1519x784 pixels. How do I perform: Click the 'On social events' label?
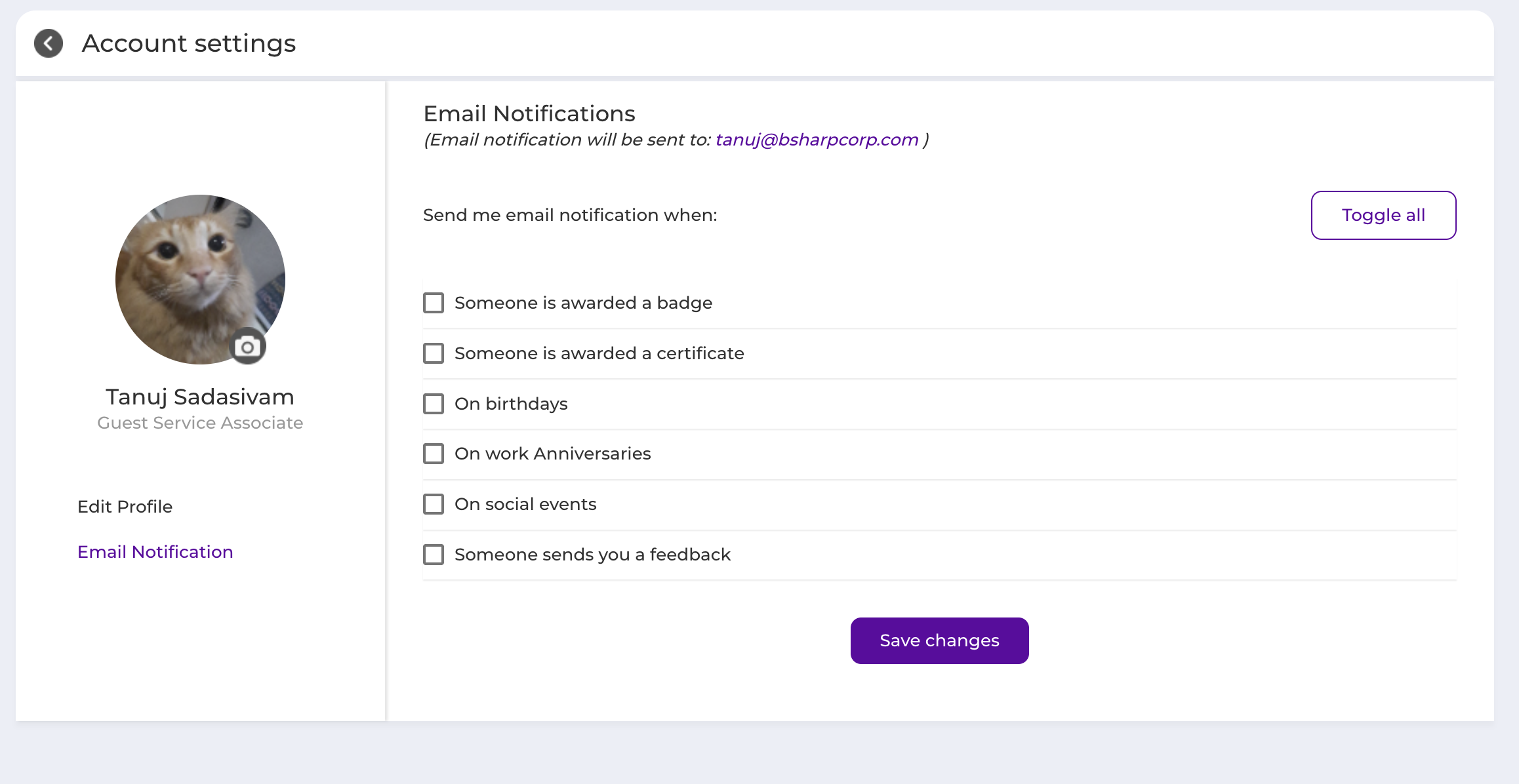pos(525,504)
